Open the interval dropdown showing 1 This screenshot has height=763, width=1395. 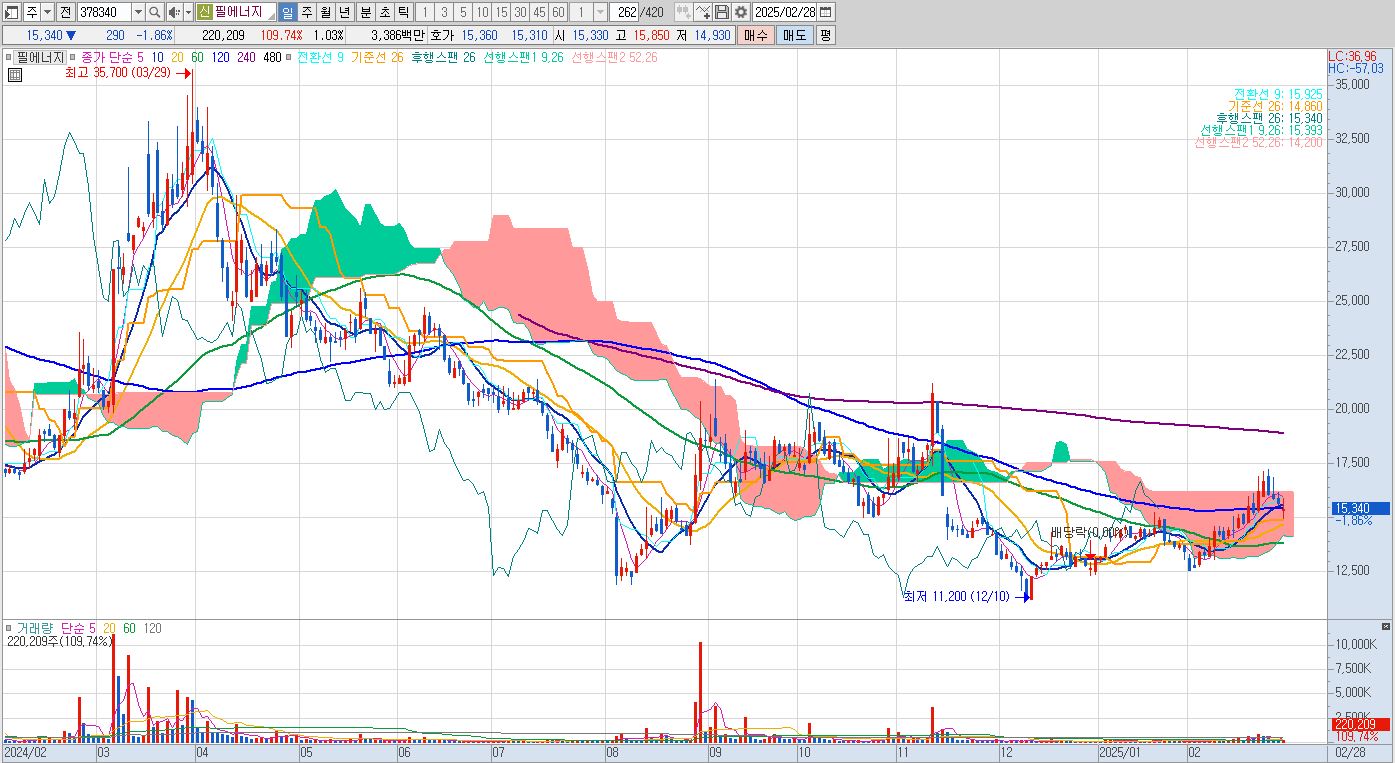600,12
